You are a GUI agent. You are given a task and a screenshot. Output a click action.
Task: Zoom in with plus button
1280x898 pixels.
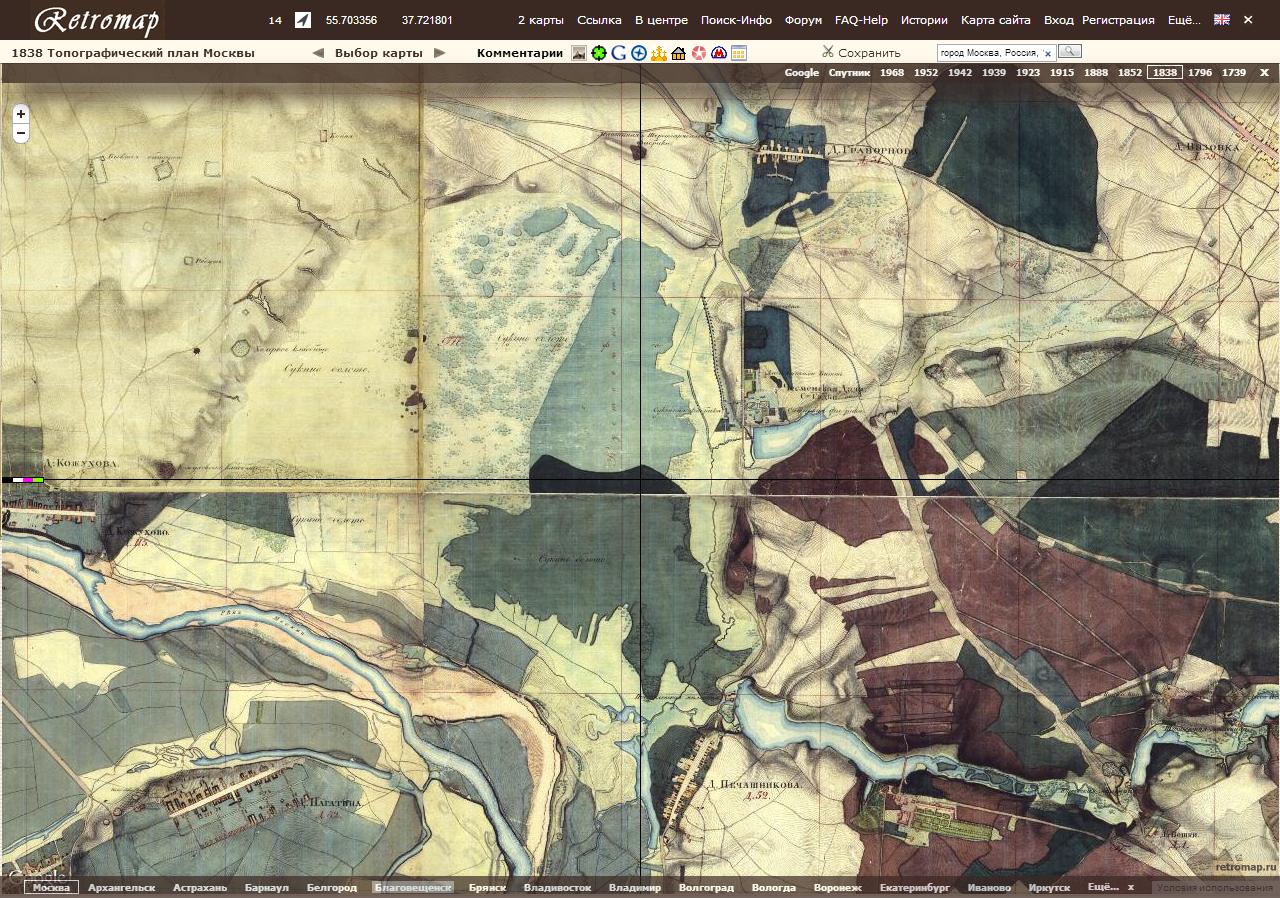21,114
